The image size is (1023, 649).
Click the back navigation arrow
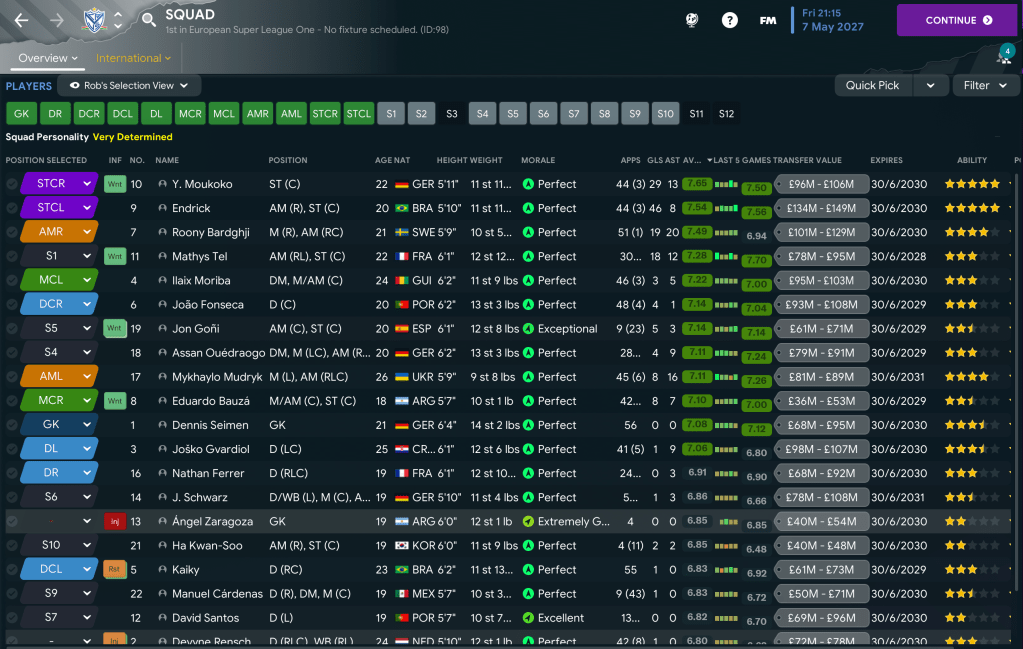coord(22,20)
